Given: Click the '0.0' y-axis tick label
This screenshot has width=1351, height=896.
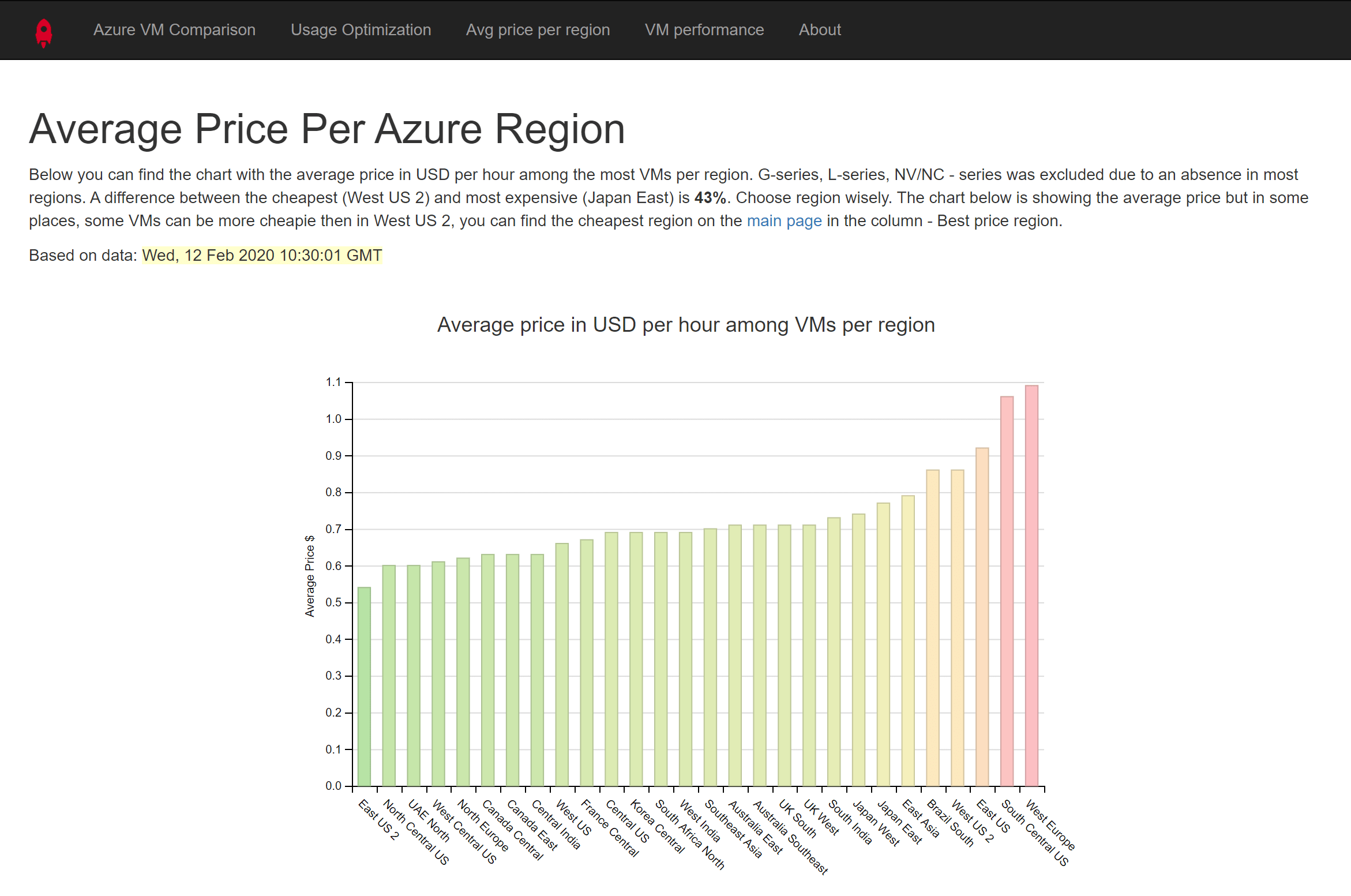Looking at the screenshot, I should click(x=333, y=786).
